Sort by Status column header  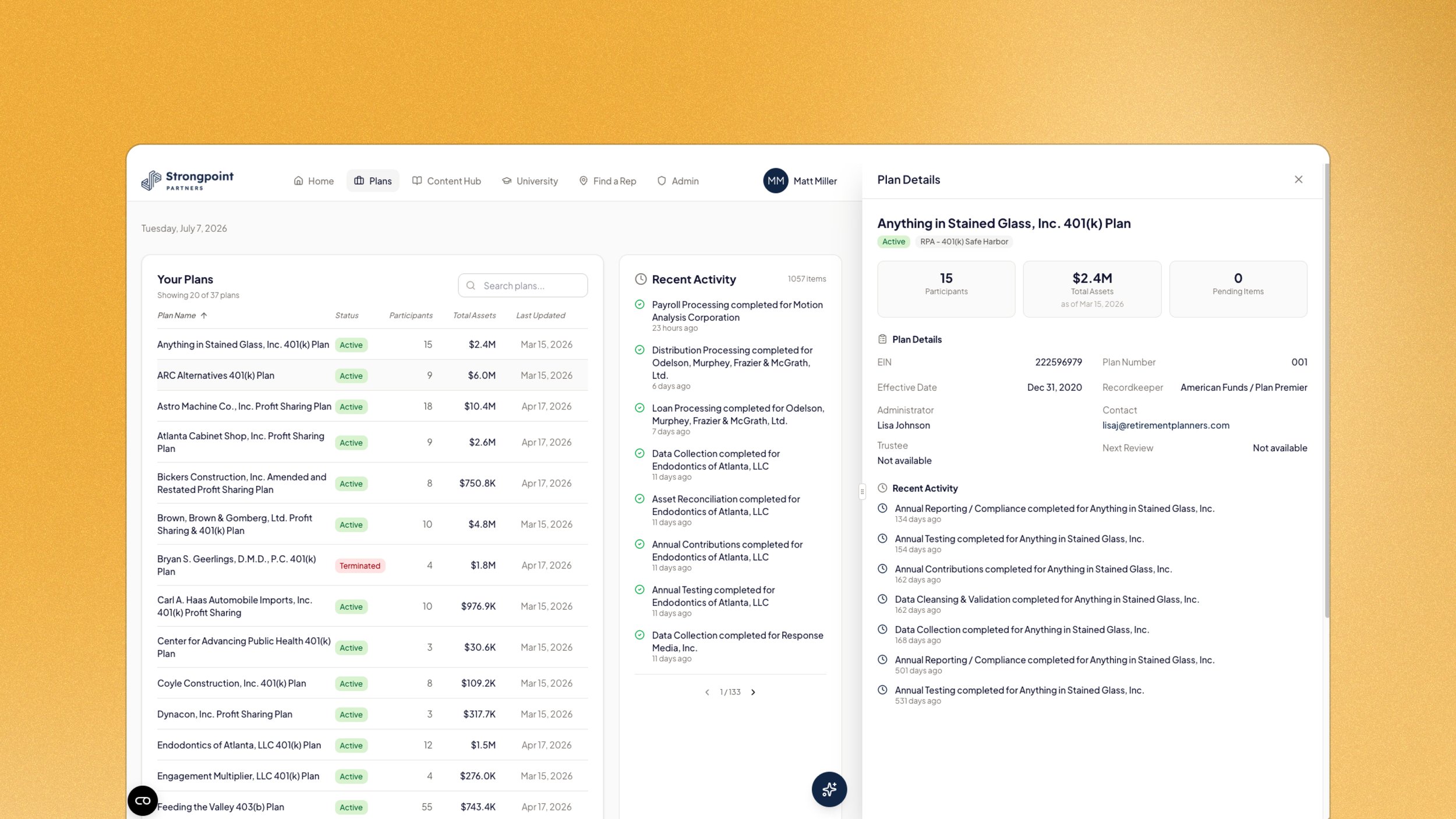(x=347, y=316)
